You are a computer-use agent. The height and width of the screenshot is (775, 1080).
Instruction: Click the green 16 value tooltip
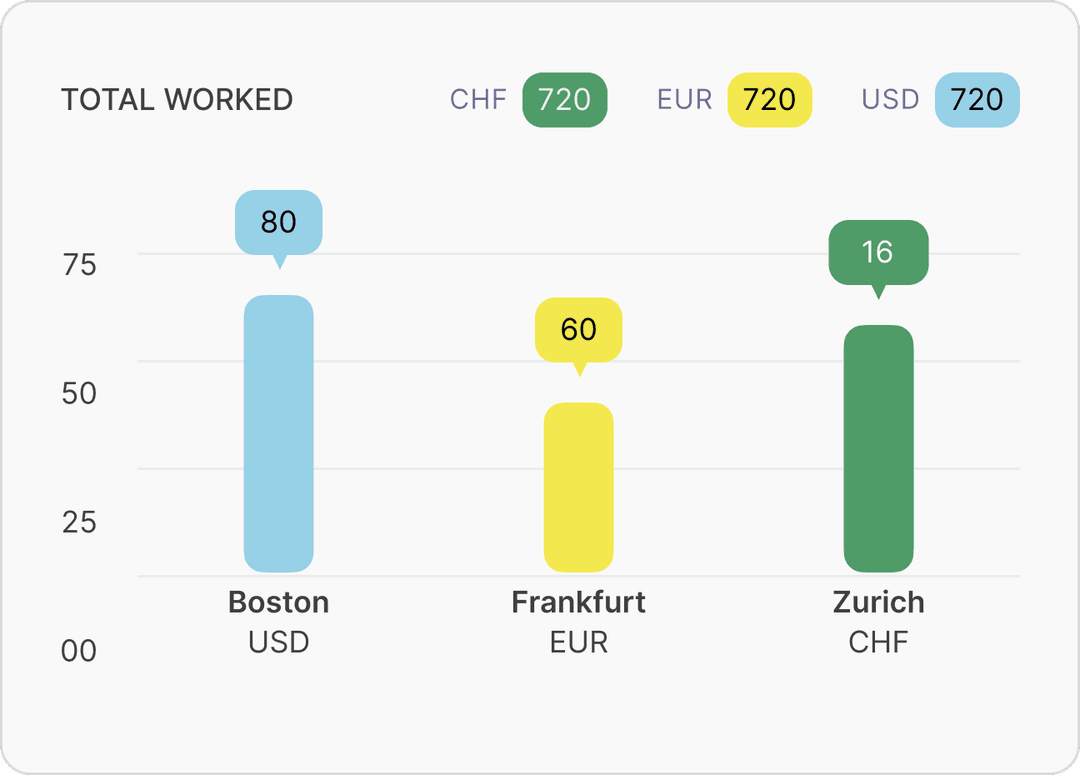coord(878,251)
